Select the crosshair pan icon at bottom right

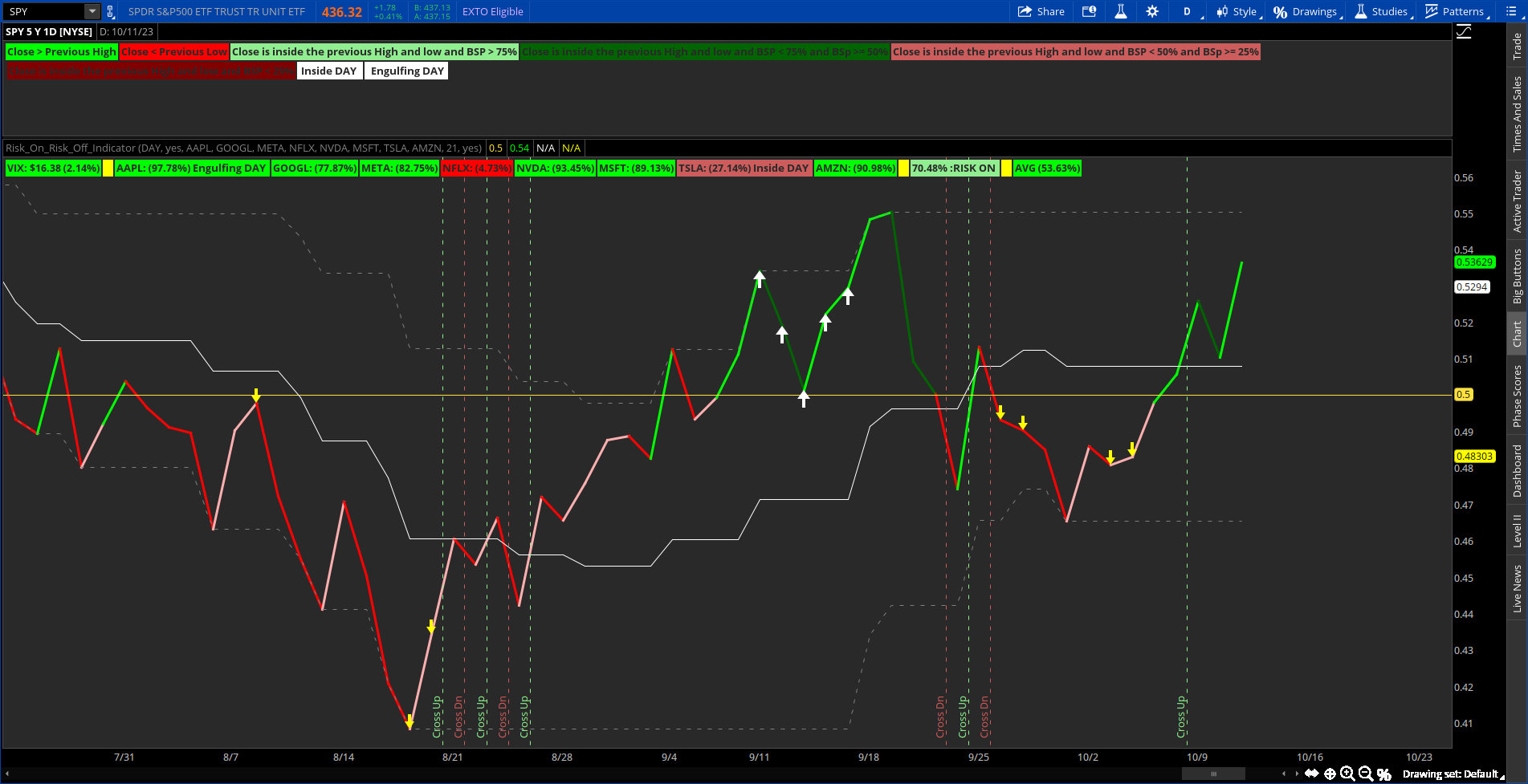pos(1330,774)
